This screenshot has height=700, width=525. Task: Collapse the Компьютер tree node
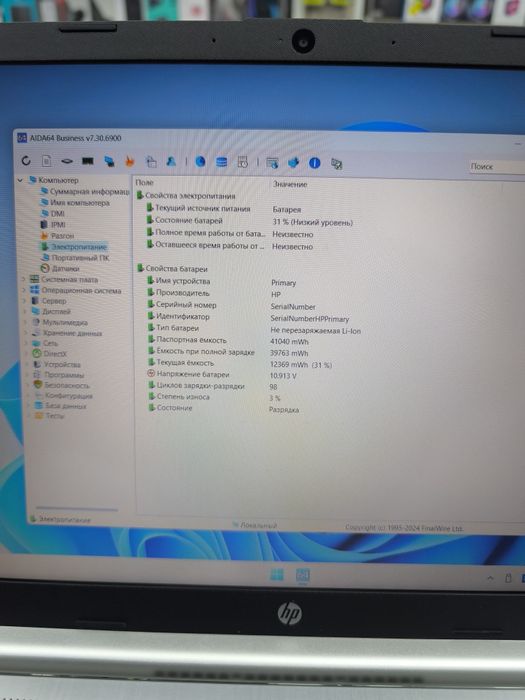[20, 180]
